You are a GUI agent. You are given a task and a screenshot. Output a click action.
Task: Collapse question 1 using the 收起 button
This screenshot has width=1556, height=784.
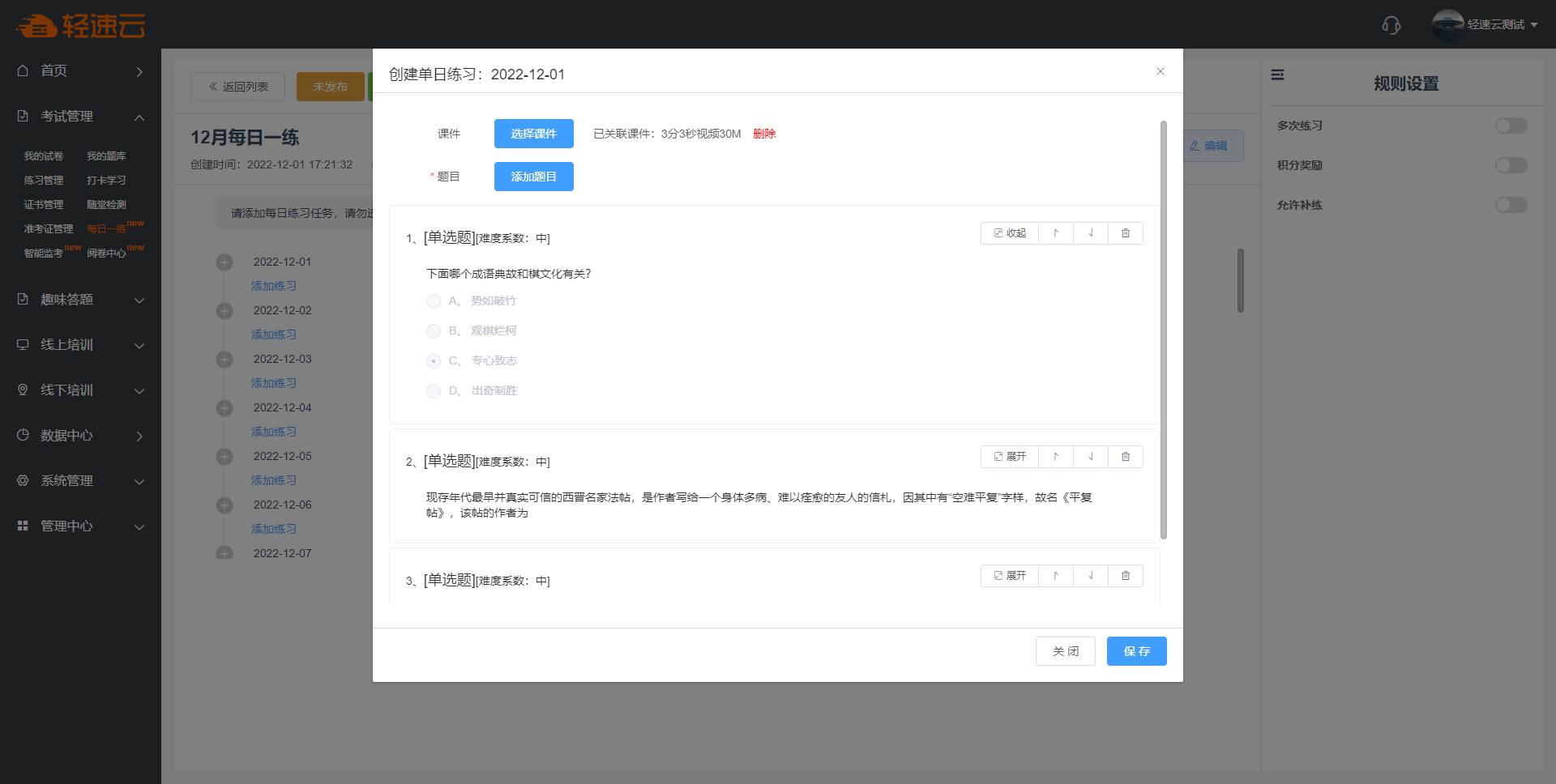pyautogui.click(x=1010, y=233)
